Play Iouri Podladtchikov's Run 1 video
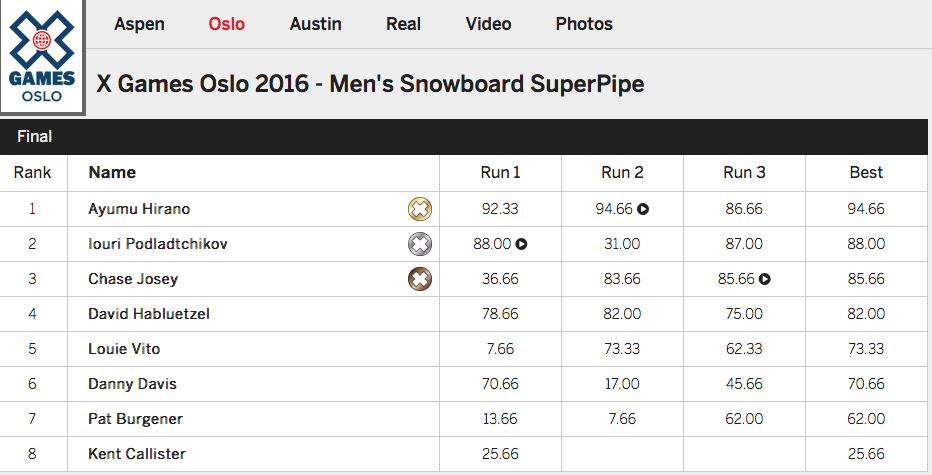Viewport: 932px width, 475px height. pyautogui.click(x=522, y=244)
